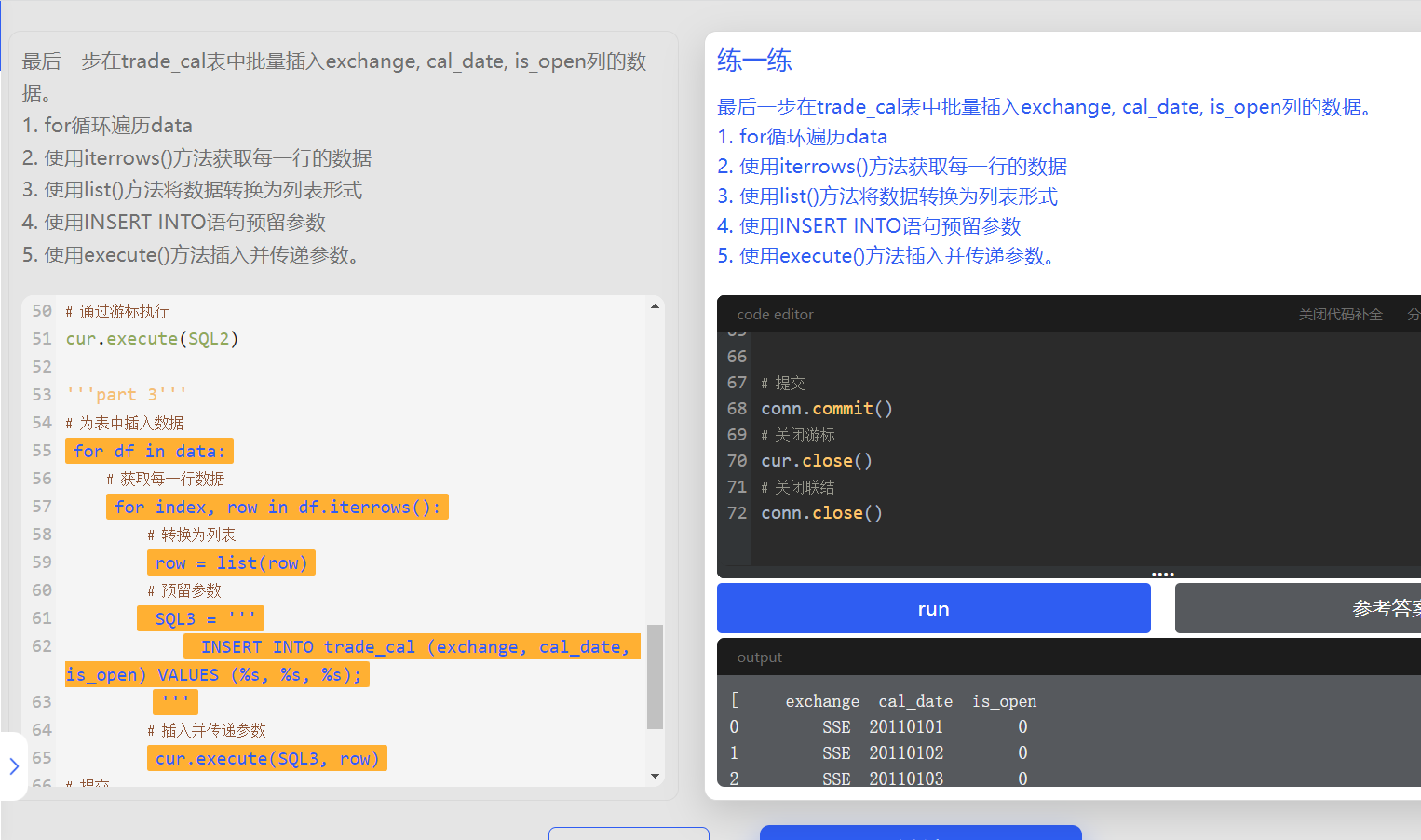Screen dimensions: 1421x840
Task: Expand the left sidebar chevron arrow
Action: tap(14, 765)
